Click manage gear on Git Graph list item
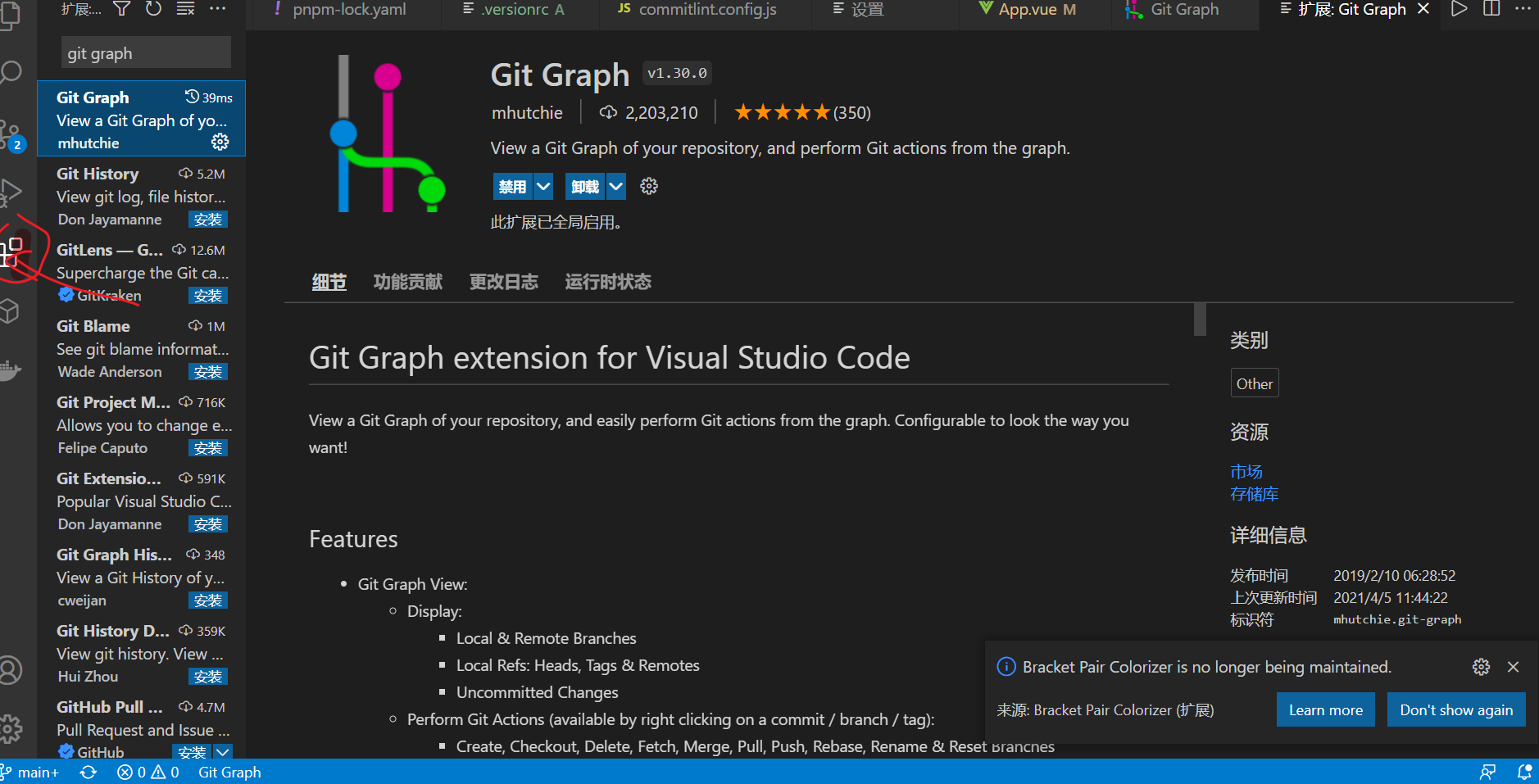This screenshot has width=1539, height=784. 220,142
